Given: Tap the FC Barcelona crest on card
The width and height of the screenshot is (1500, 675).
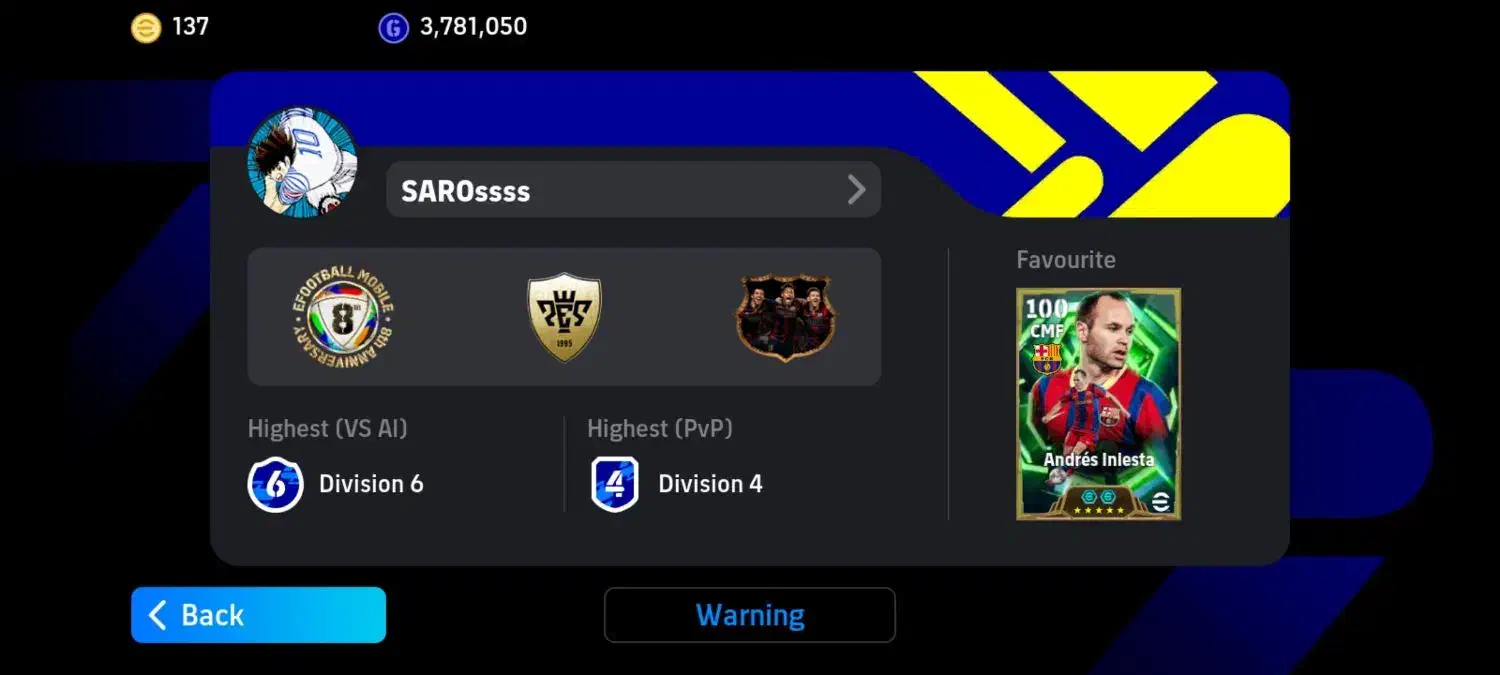Looking at the screenshot, I should coord(1047,358).
